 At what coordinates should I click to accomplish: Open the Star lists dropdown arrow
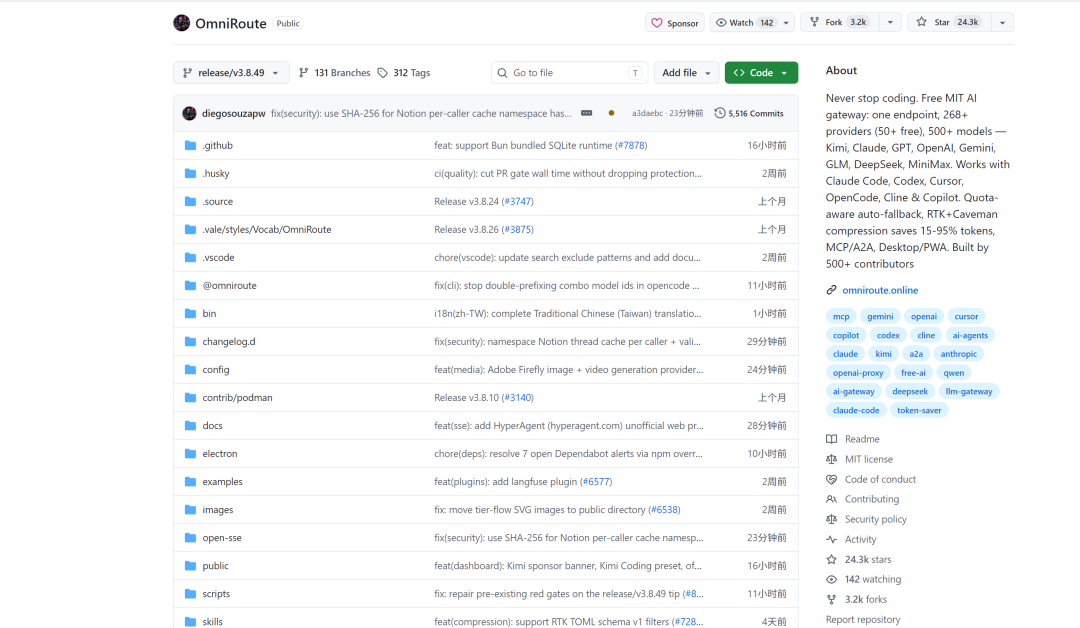[x=1002, y=23]
